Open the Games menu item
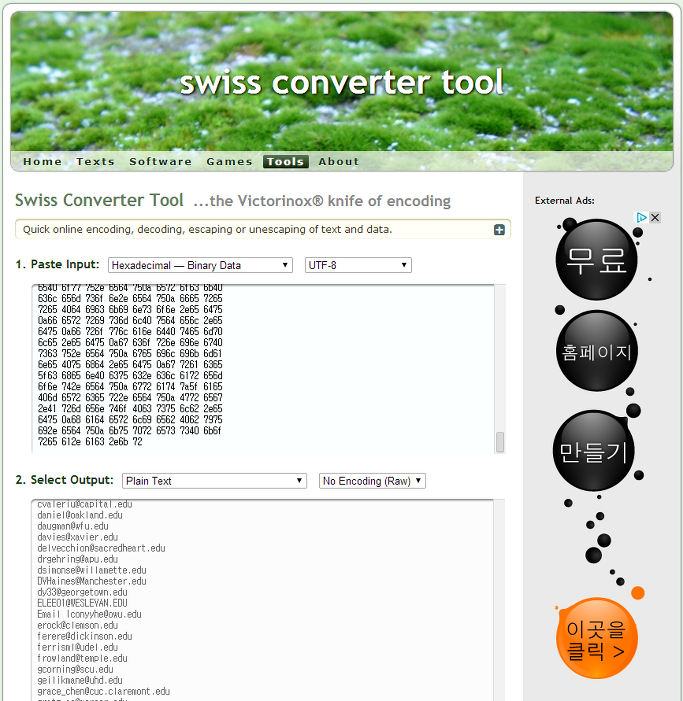683x701 pixels. (x=229, y=162)
